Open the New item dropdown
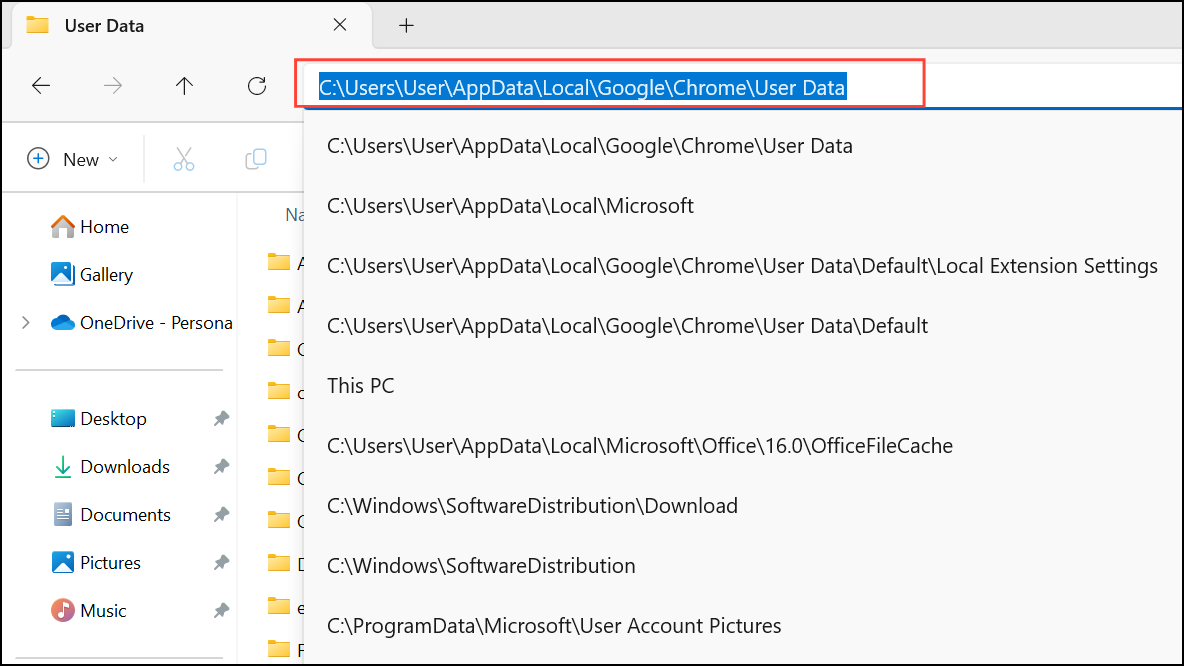This screenshot has width=1184, height=666. pos(72,159)
